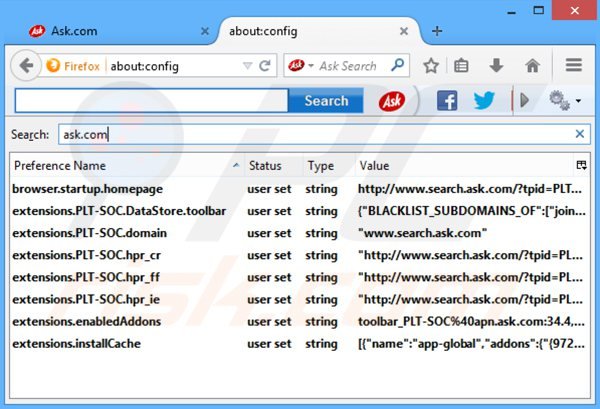This screenshot has height=409, width=600.
Task: Go to the home page icon
Action: [x=532, y=66]
